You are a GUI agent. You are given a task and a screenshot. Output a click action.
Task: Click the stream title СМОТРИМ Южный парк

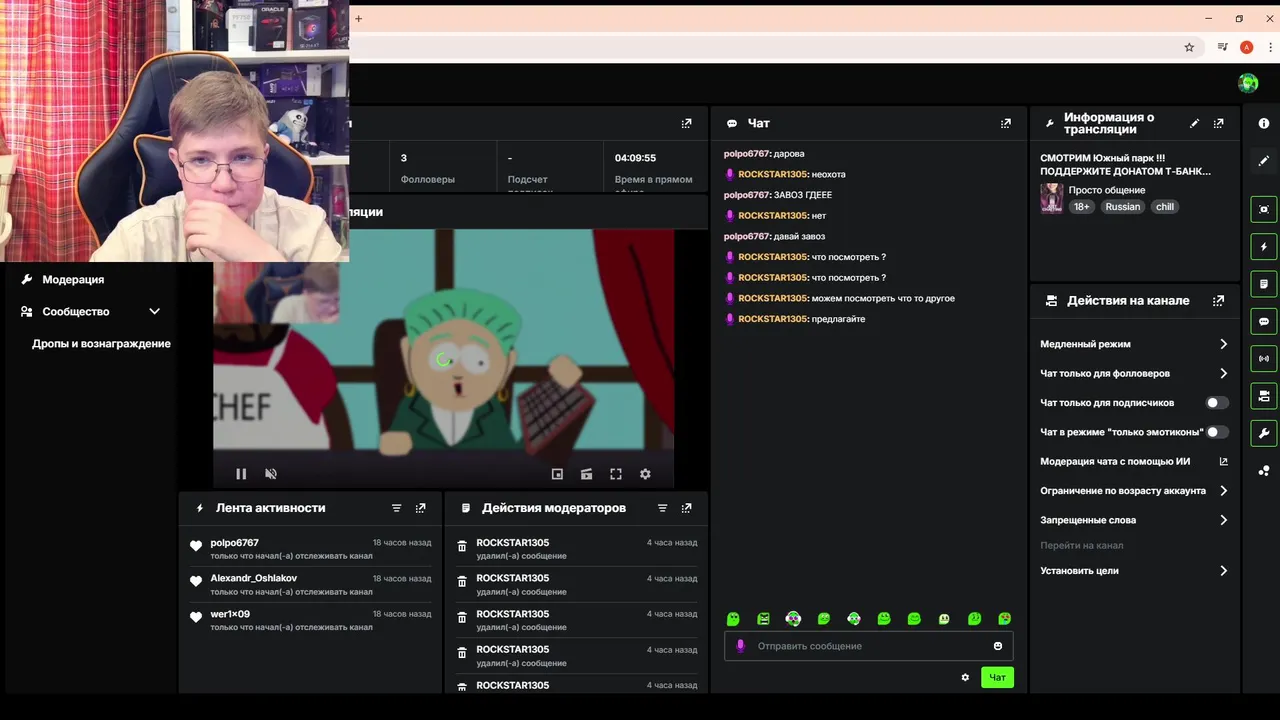[x=1125, y=165]
